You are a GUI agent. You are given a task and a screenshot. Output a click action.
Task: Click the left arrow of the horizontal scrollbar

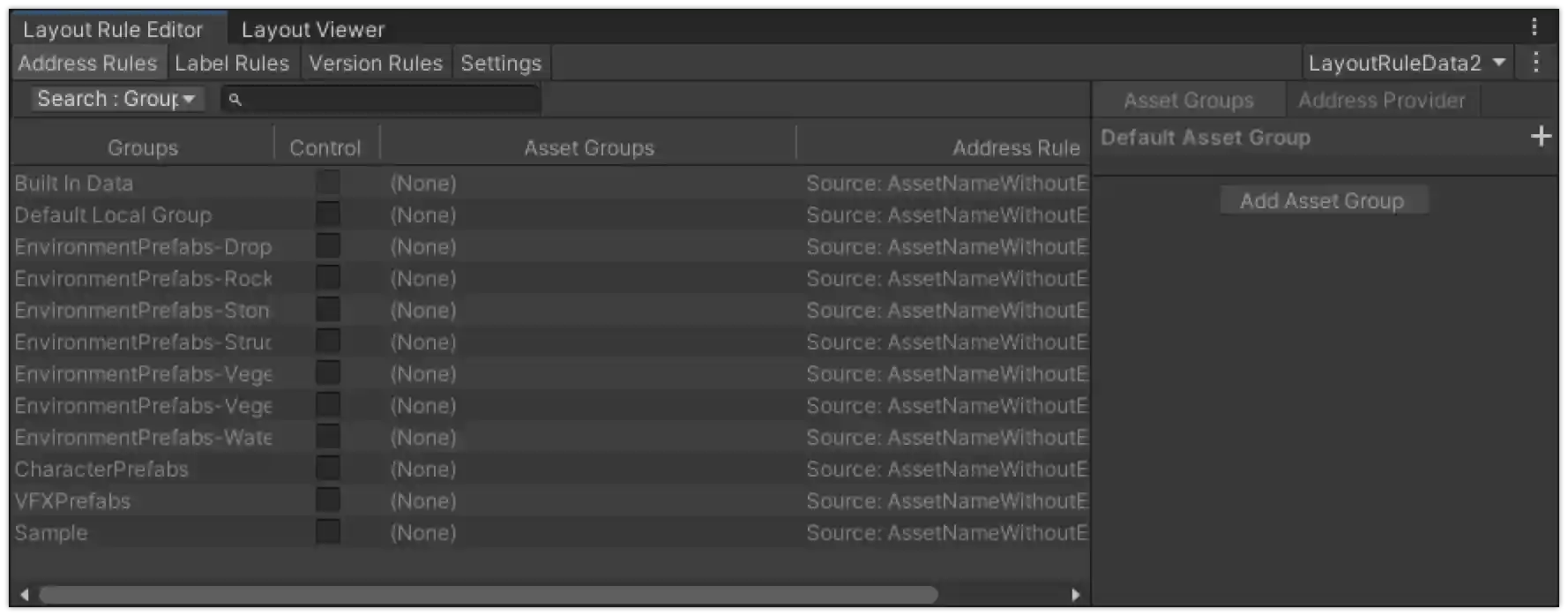(24, 594)
